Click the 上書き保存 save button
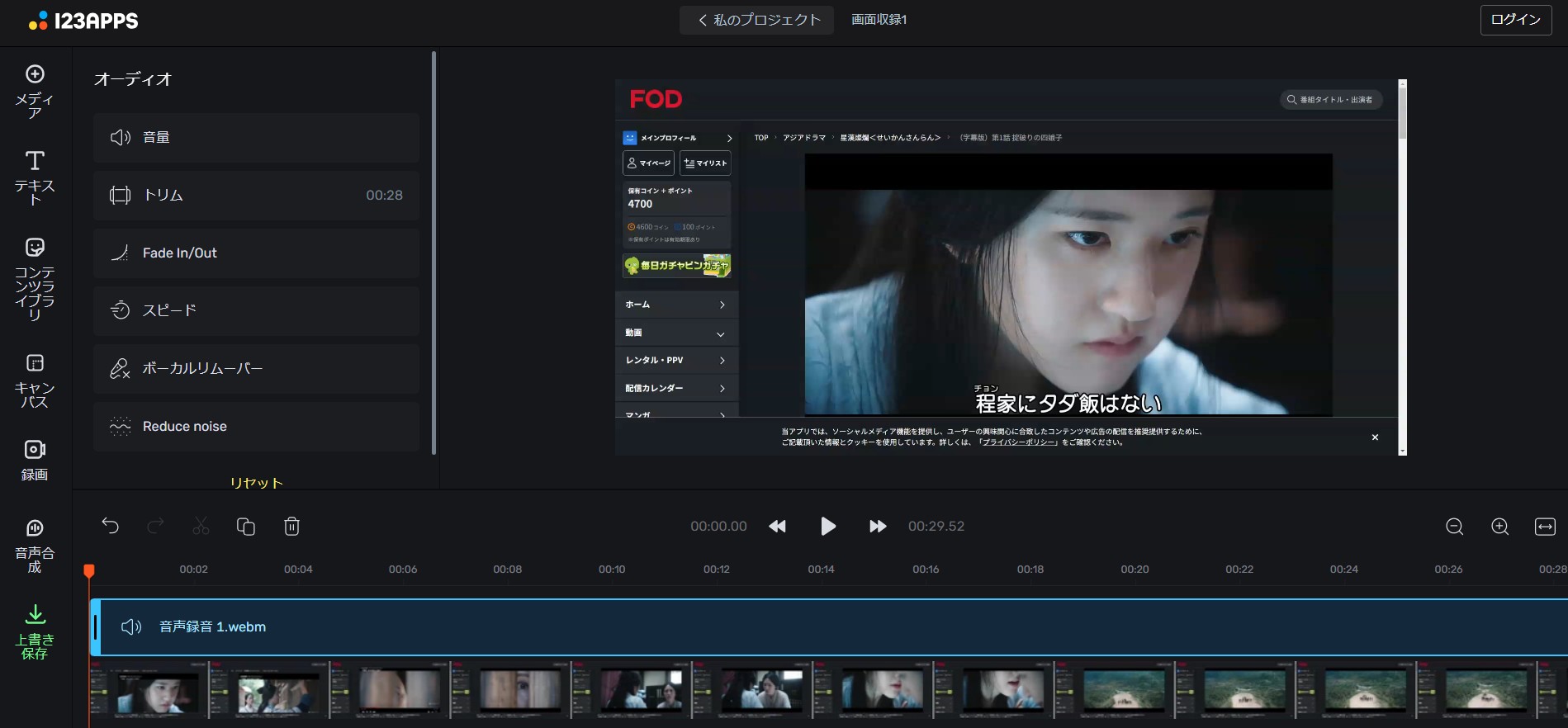 [x=35, y=632]
